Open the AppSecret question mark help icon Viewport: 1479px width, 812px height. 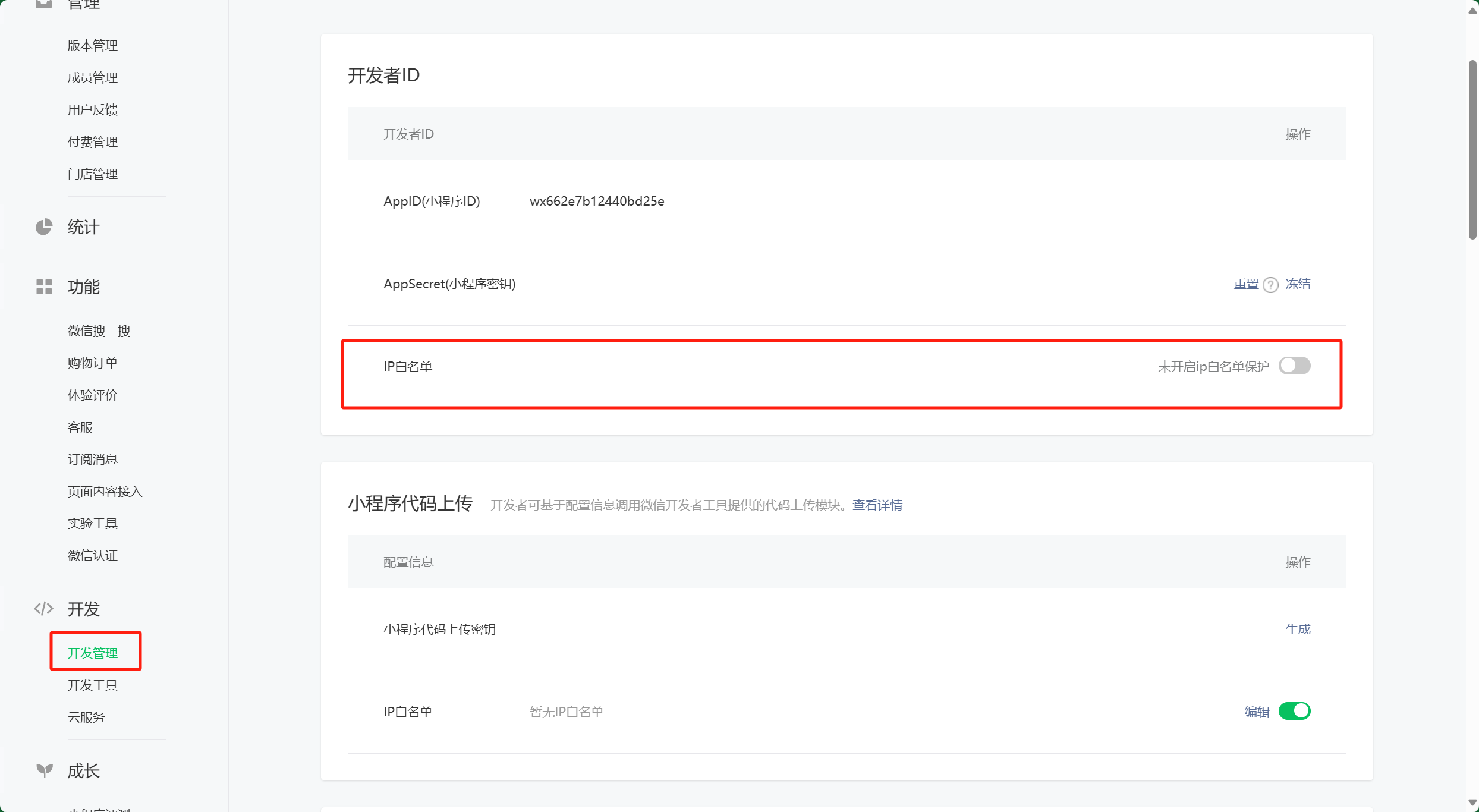(x=1270, y=284)
